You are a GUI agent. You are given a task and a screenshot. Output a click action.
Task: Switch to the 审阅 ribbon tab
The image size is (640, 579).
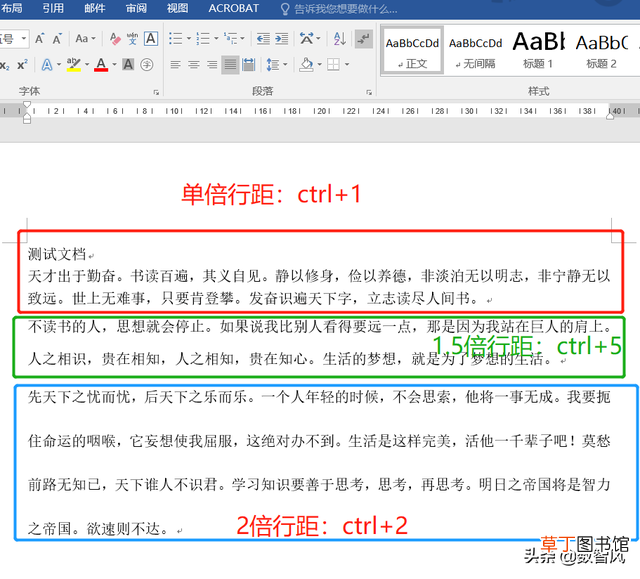click(x=136, y=8)
